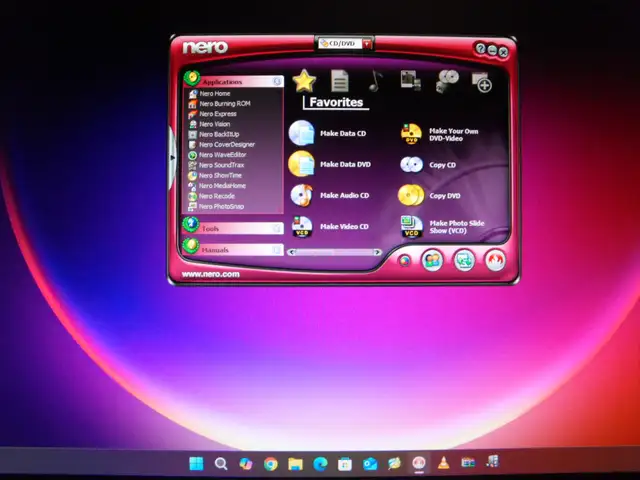Switch to the Data document category
Viewport: 640px width, 480px height.
tap(340, 80)
